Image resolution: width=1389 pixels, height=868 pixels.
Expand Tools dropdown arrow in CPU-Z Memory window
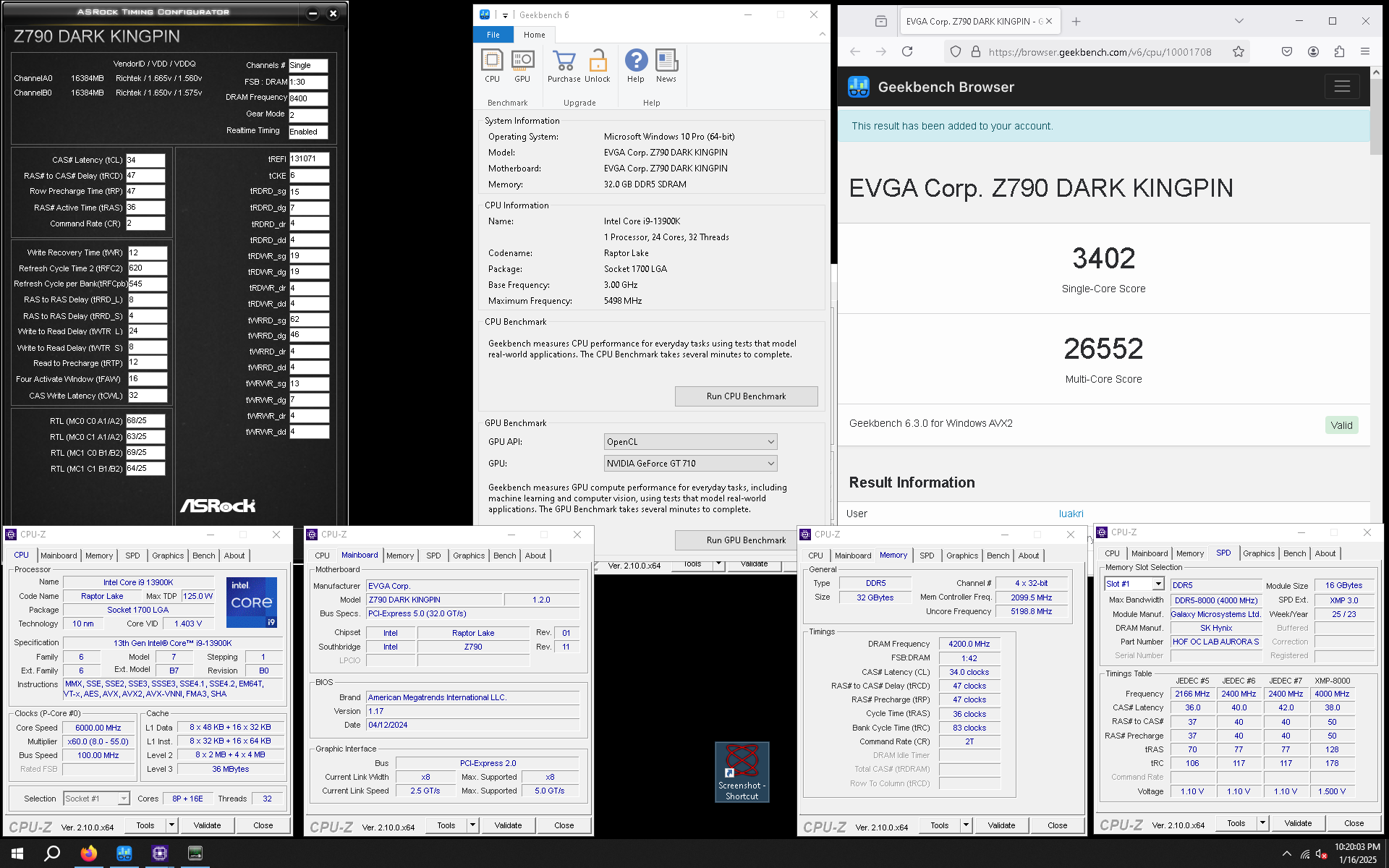coord(966,825)
